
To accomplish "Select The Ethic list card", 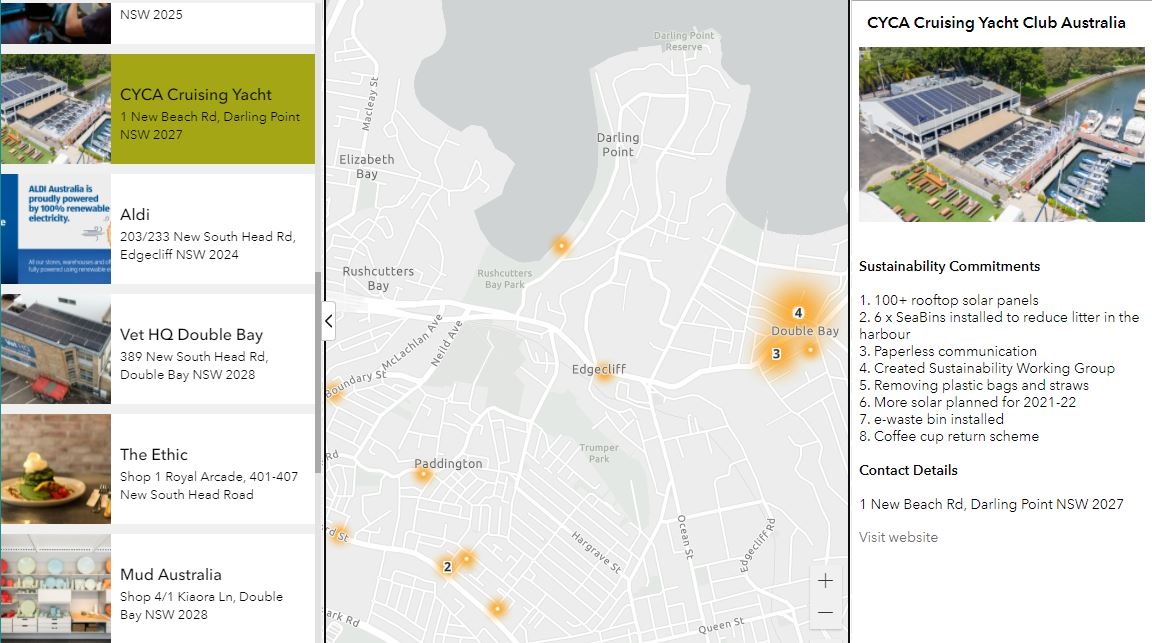I will pyautogui.click(x=158, y=469).
